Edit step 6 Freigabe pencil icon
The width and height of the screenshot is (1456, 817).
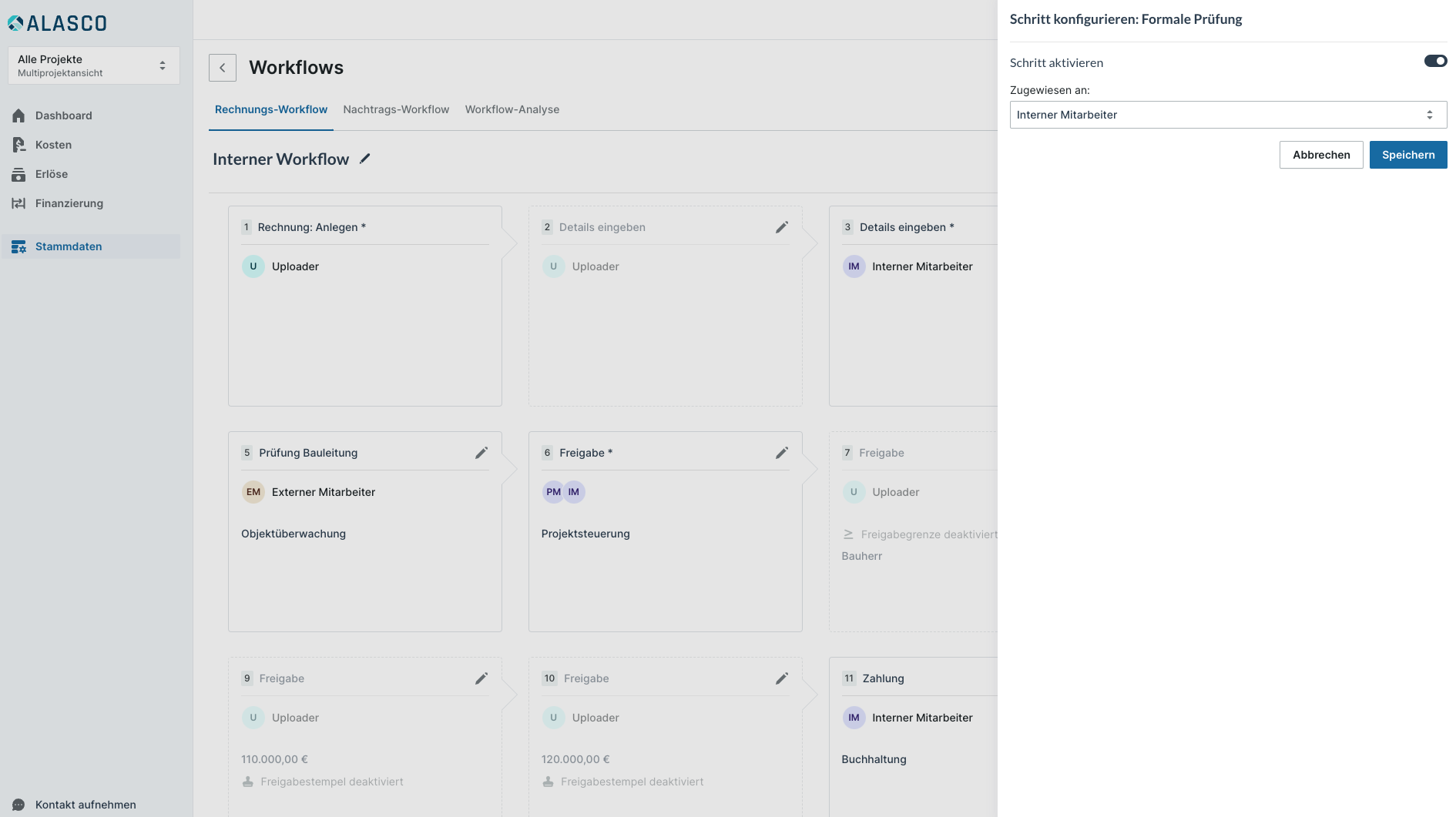782,453
